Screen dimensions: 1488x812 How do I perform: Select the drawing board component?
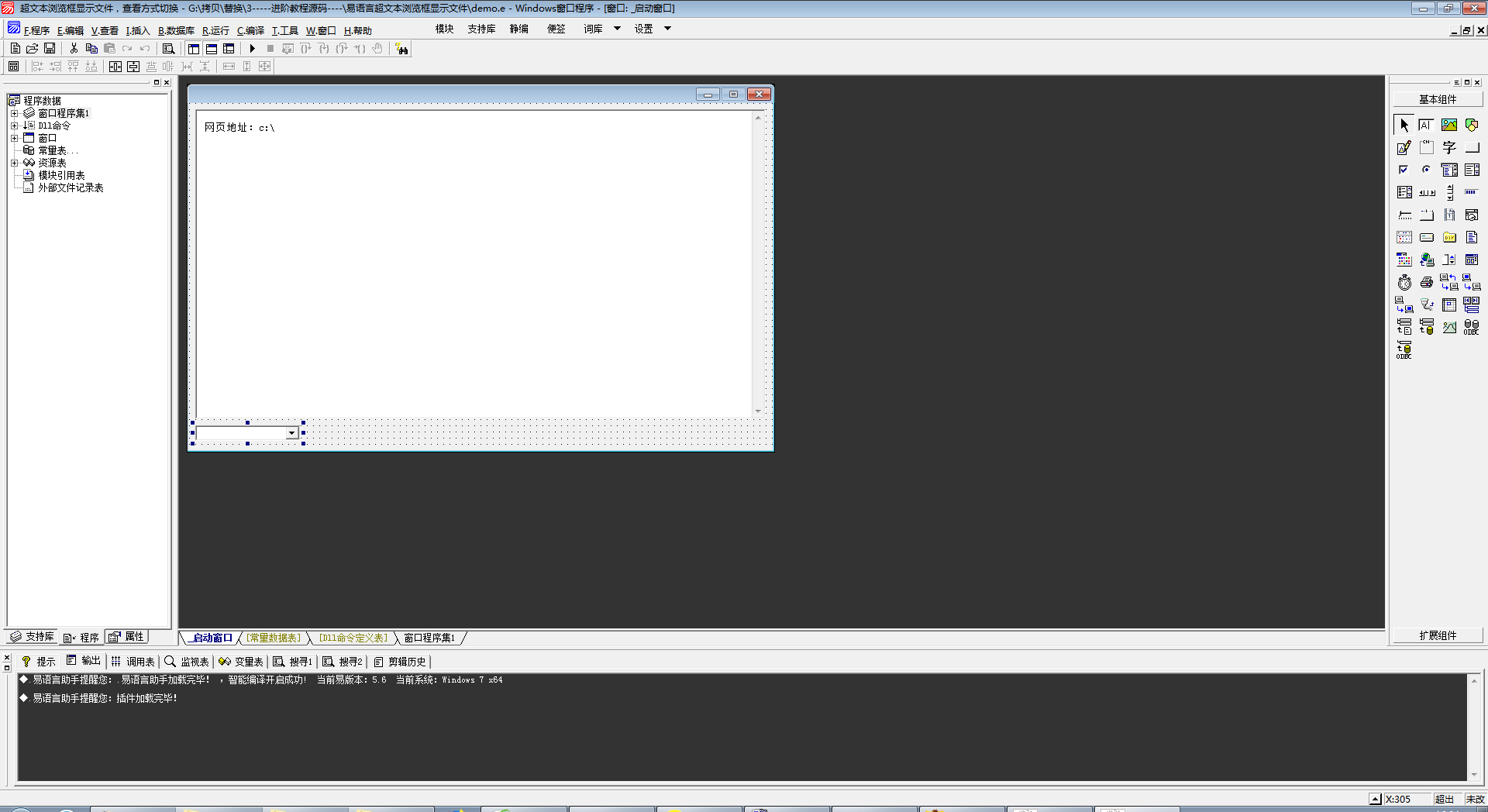click(1404, 147)
